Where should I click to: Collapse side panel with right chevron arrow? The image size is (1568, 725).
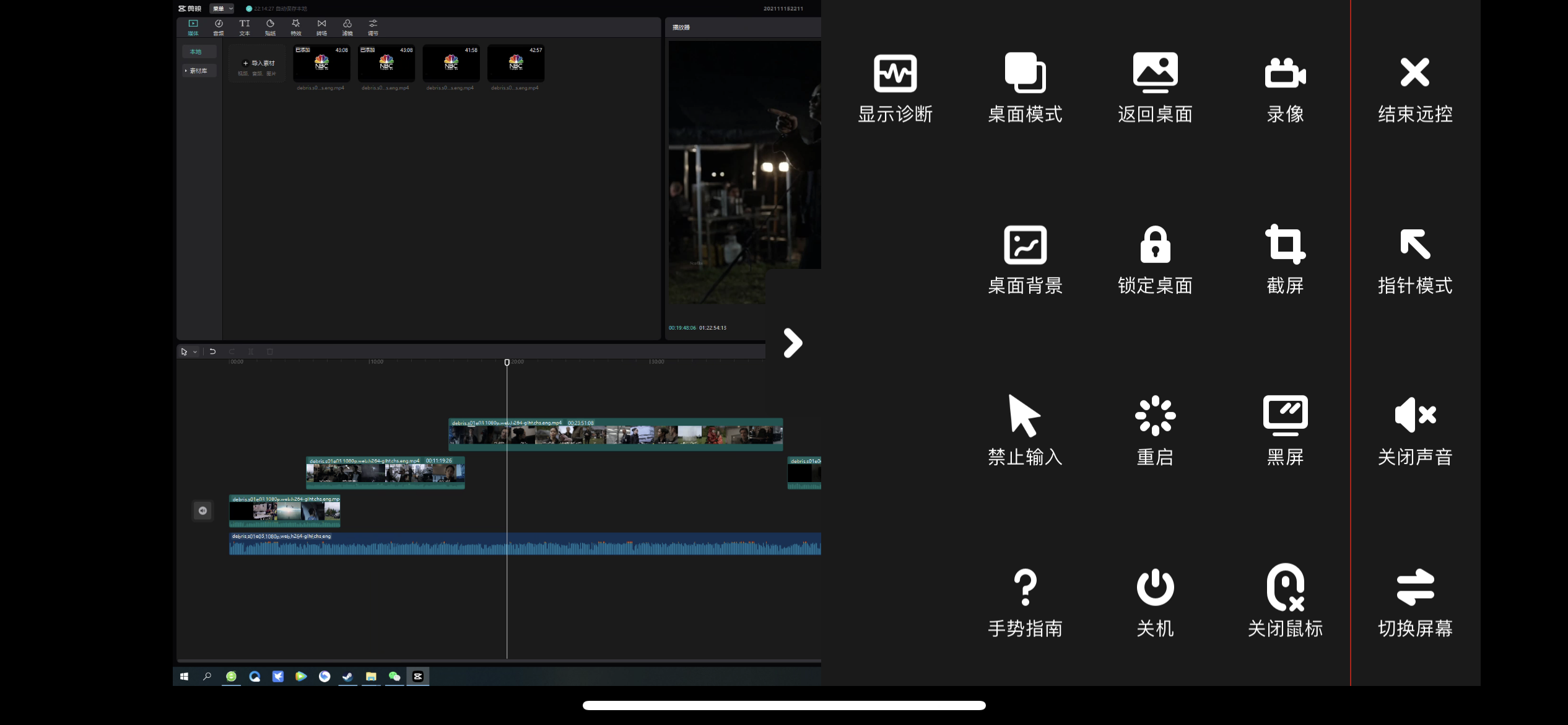click(x=793, y=343)
